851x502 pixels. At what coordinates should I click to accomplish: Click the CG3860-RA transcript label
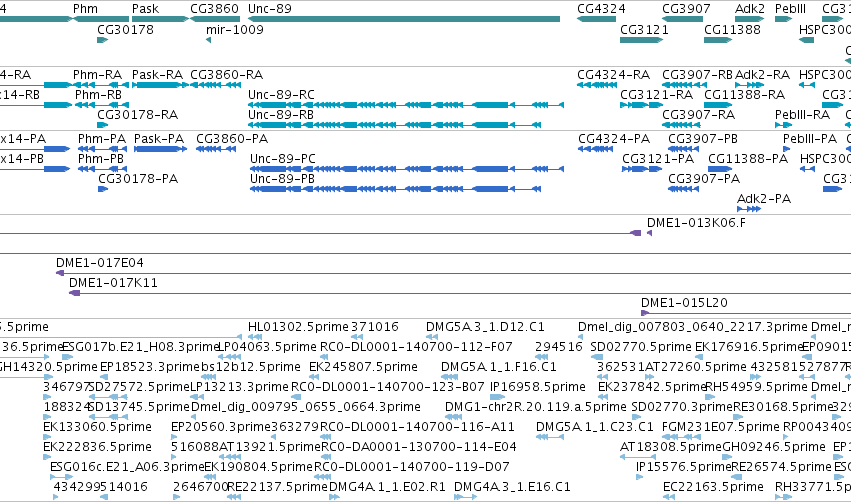click(x=226, y=74)
